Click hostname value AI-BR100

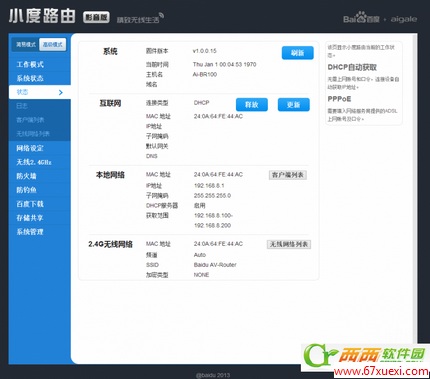point(205,74)
